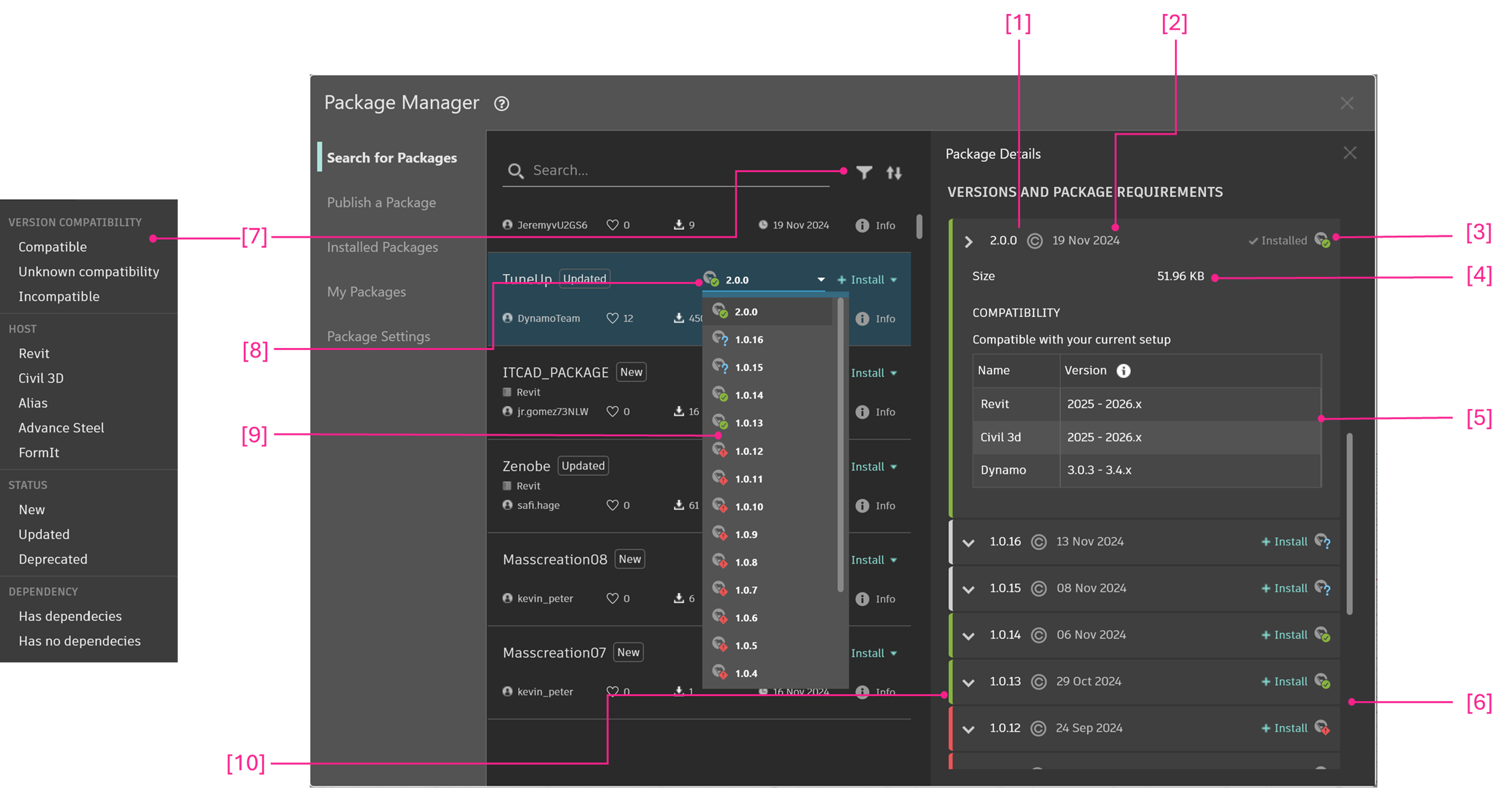Toggle the Revit host filter
1512x792 pixels.
coord(34,353)
